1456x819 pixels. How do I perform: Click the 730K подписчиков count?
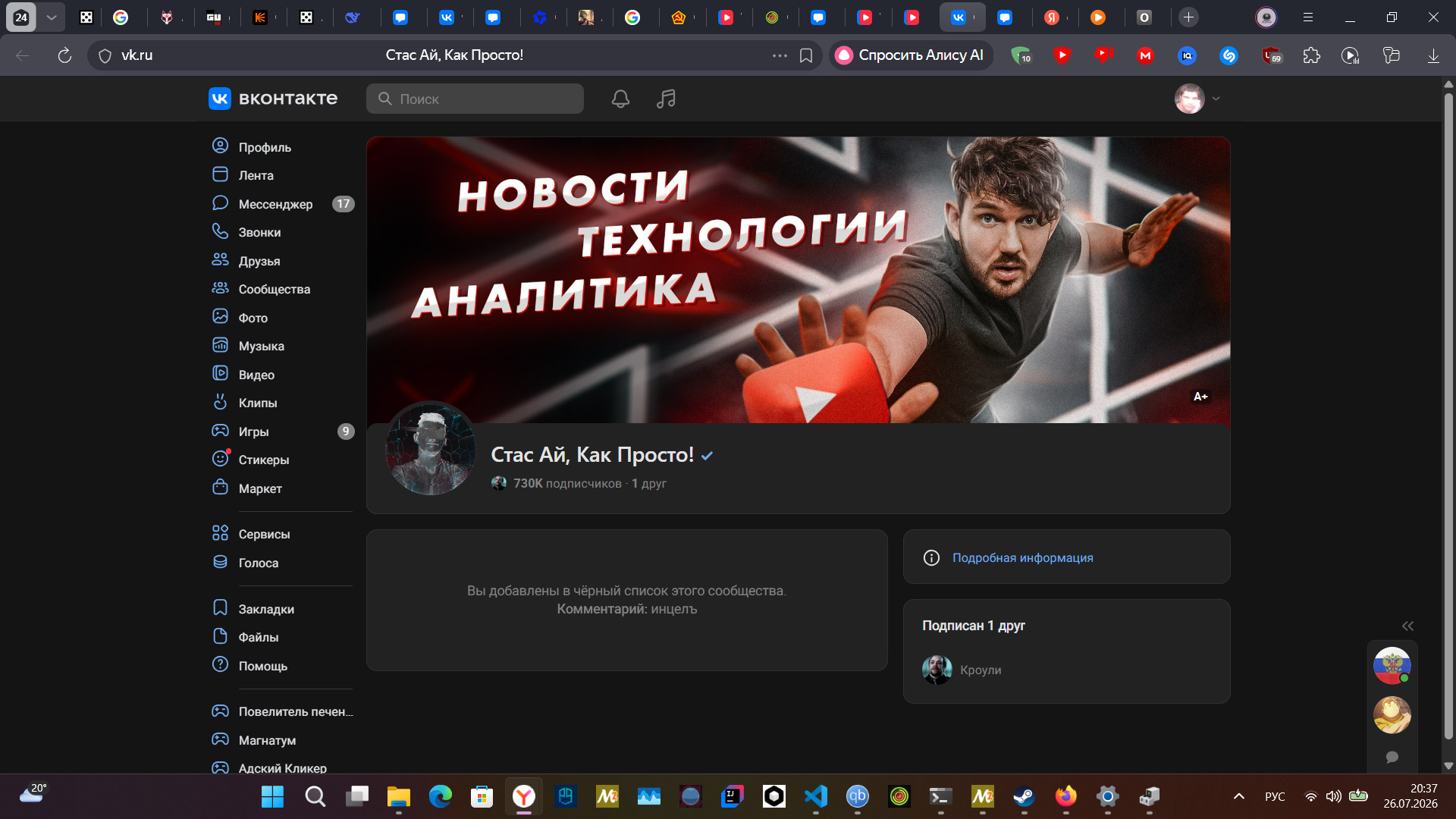click(x=567, y=483)
